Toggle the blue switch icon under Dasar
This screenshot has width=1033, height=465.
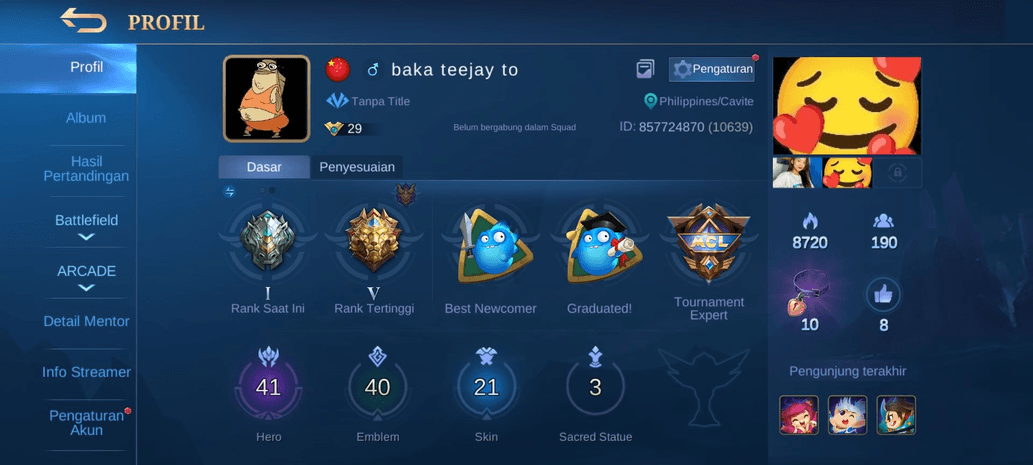[x=229, y=192]
